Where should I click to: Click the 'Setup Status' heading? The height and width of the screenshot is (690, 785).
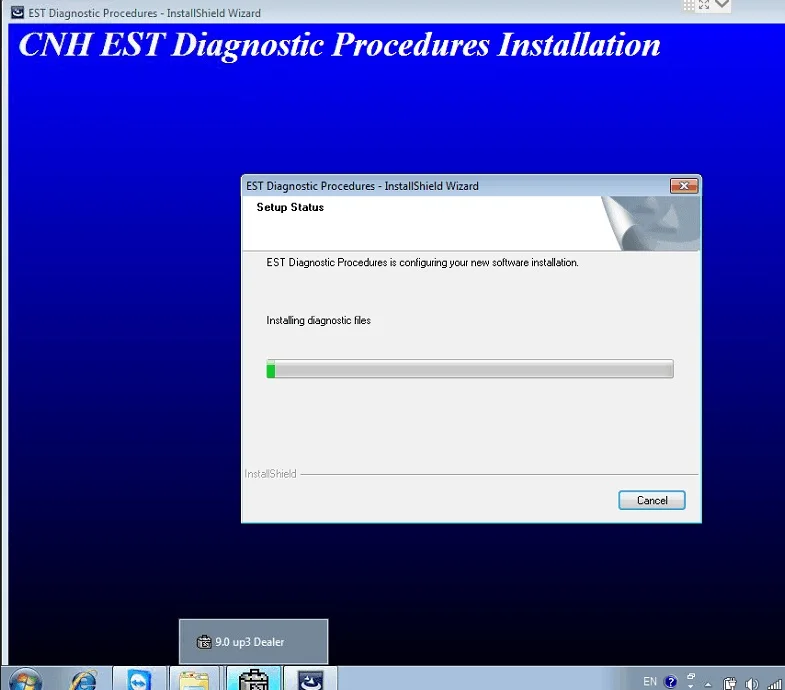coord(290,207)
